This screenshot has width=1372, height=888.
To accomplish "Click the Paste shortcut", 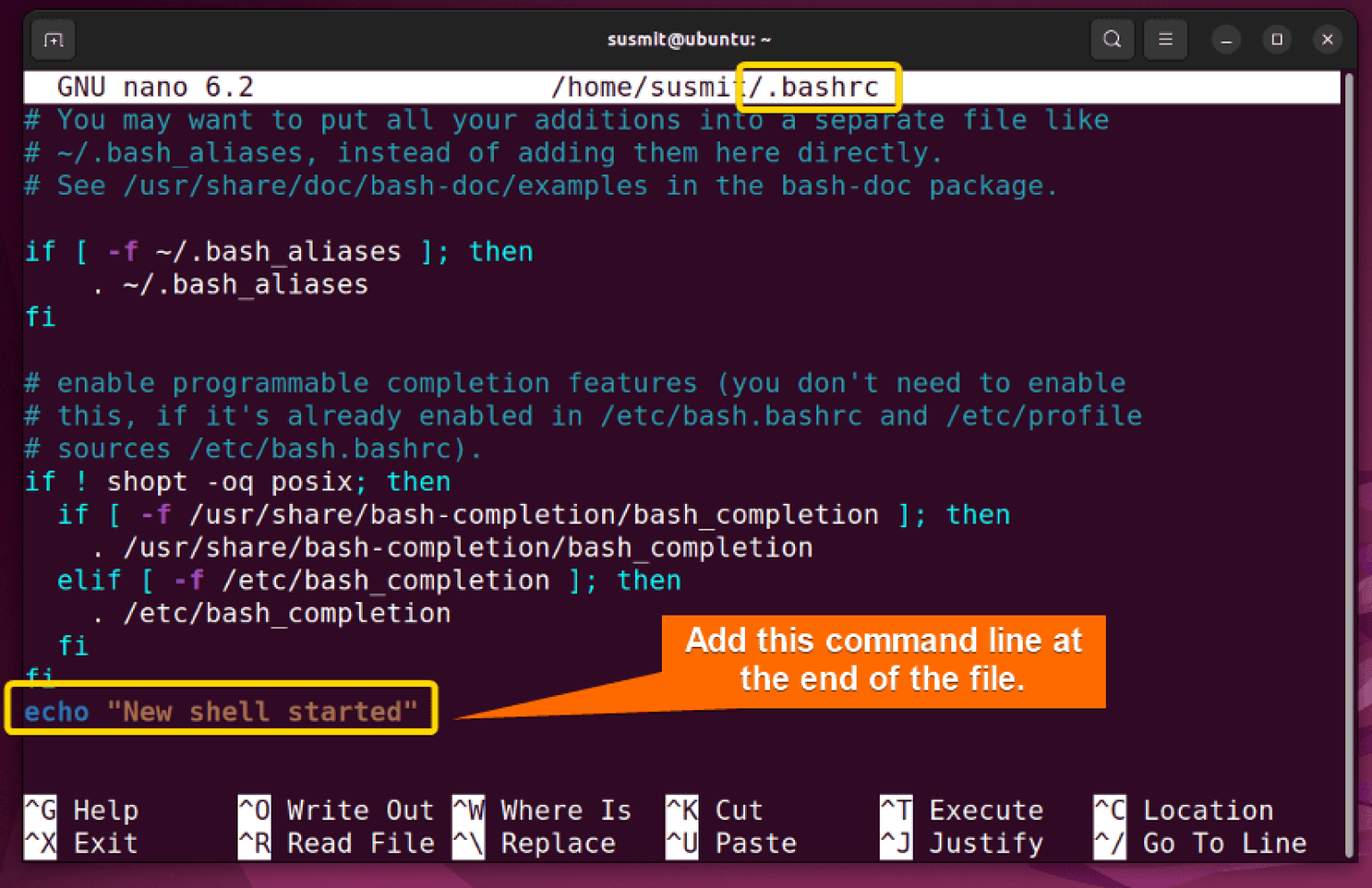I will click(x=755, y=842).
